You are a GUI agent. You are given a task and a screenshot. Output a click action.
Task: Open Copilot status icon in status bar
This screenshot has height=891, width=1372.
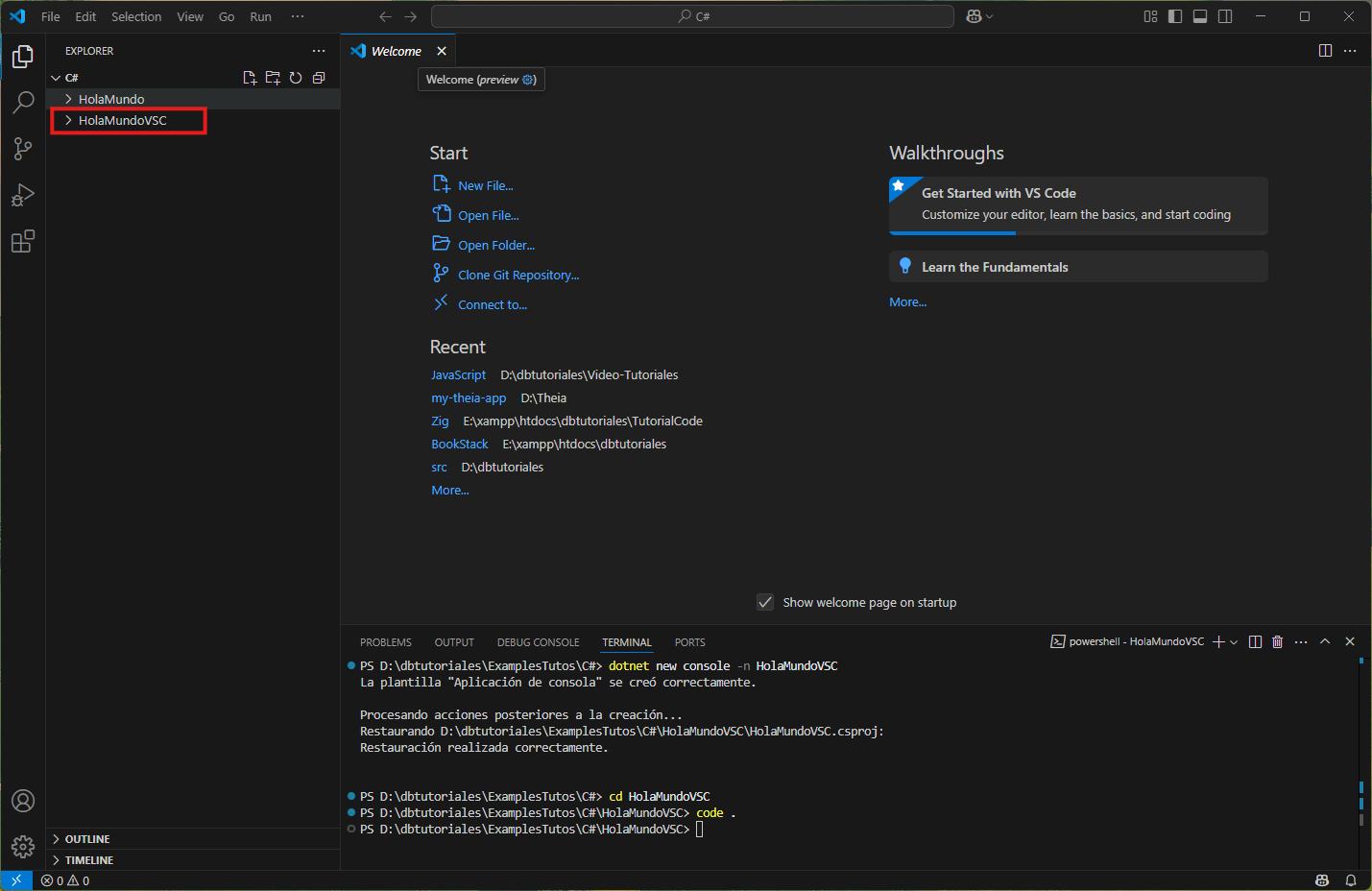tap(1322, 880)
